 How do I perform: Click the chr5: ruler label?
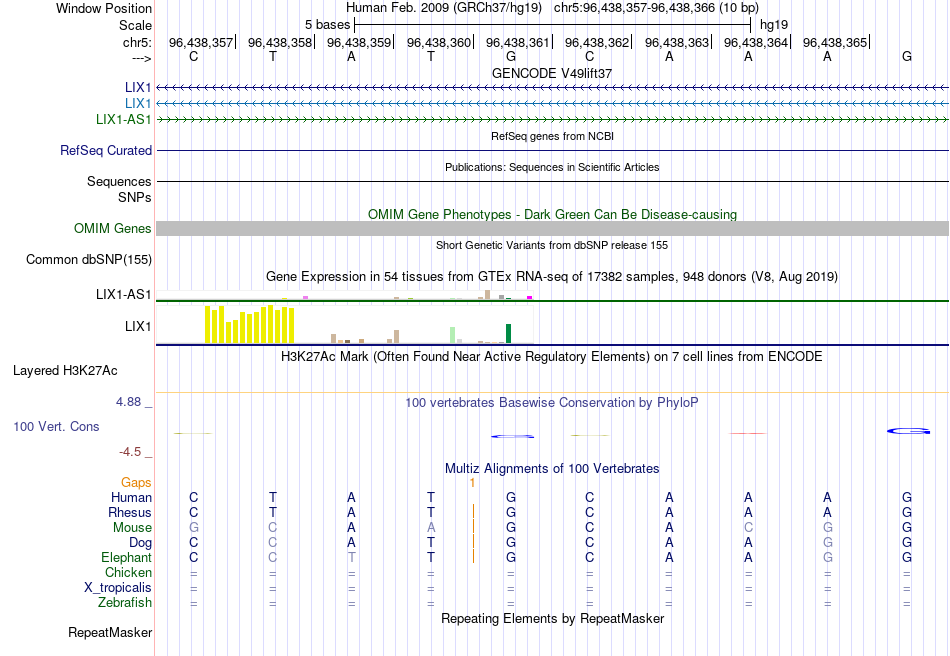click(138, 42)
